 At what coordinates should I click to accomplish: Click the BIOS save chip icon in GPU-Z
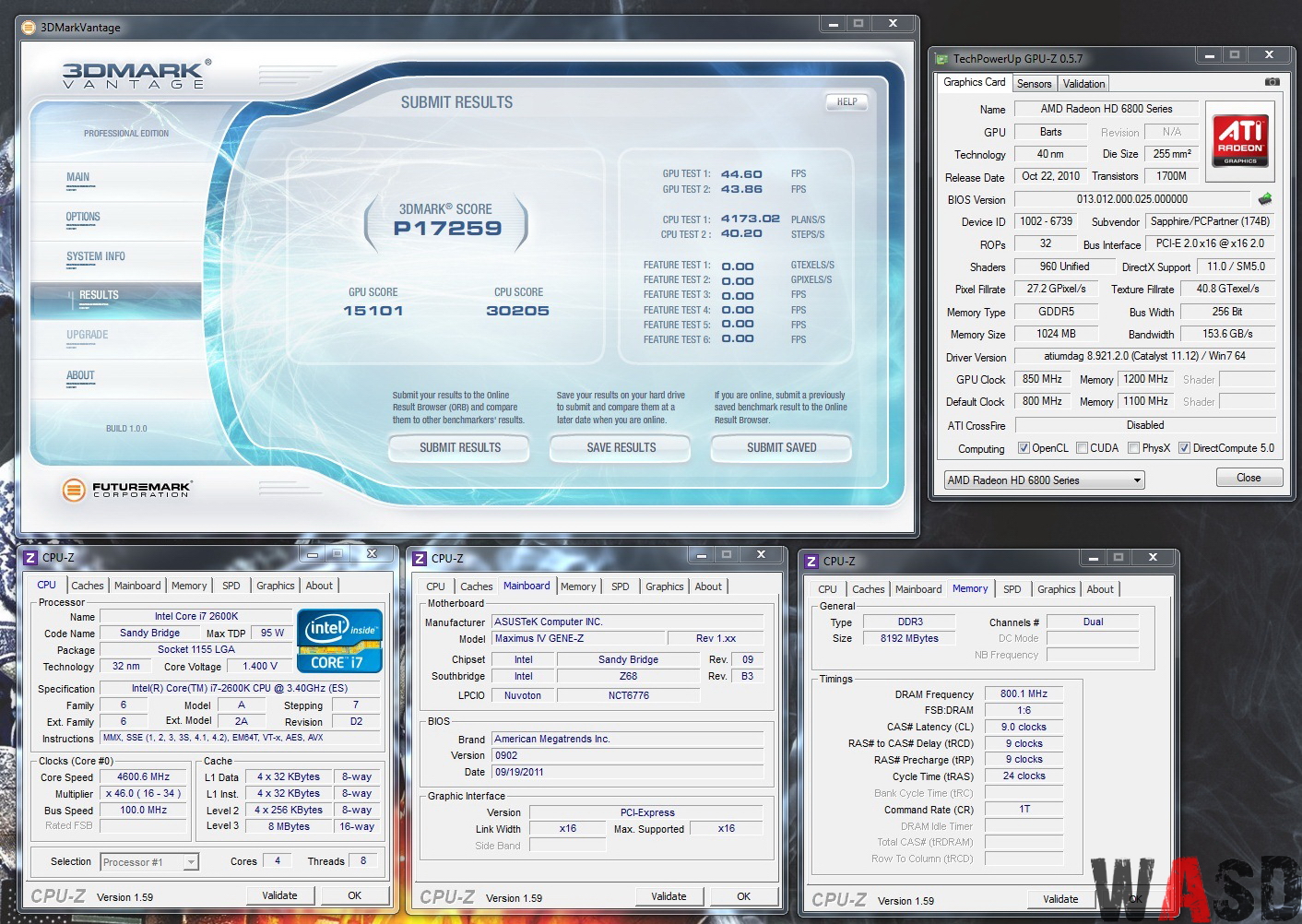[x=1265, y=199]
